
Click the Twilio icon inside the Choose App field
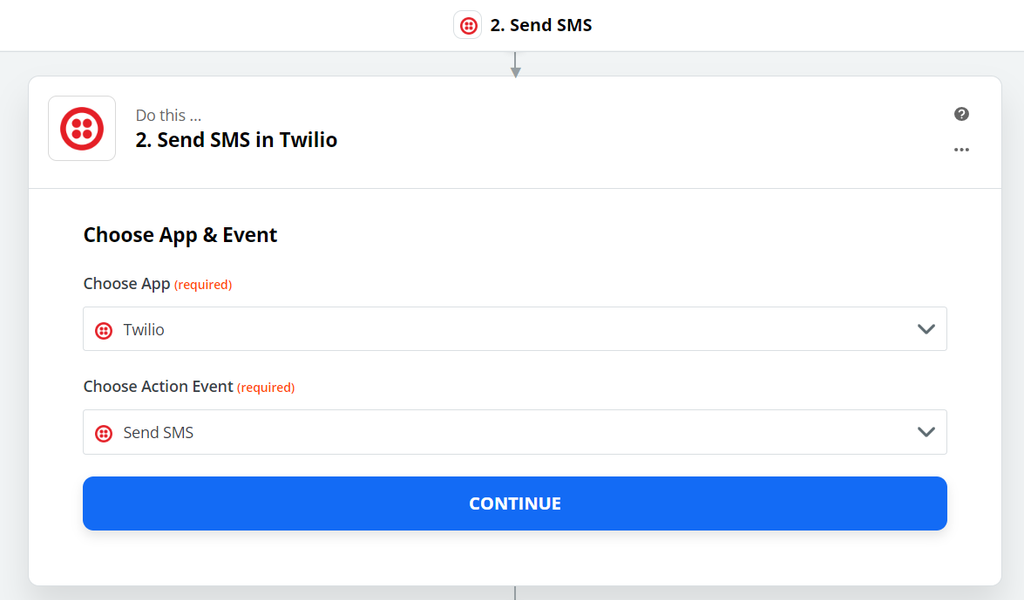(x=103, y=328)
